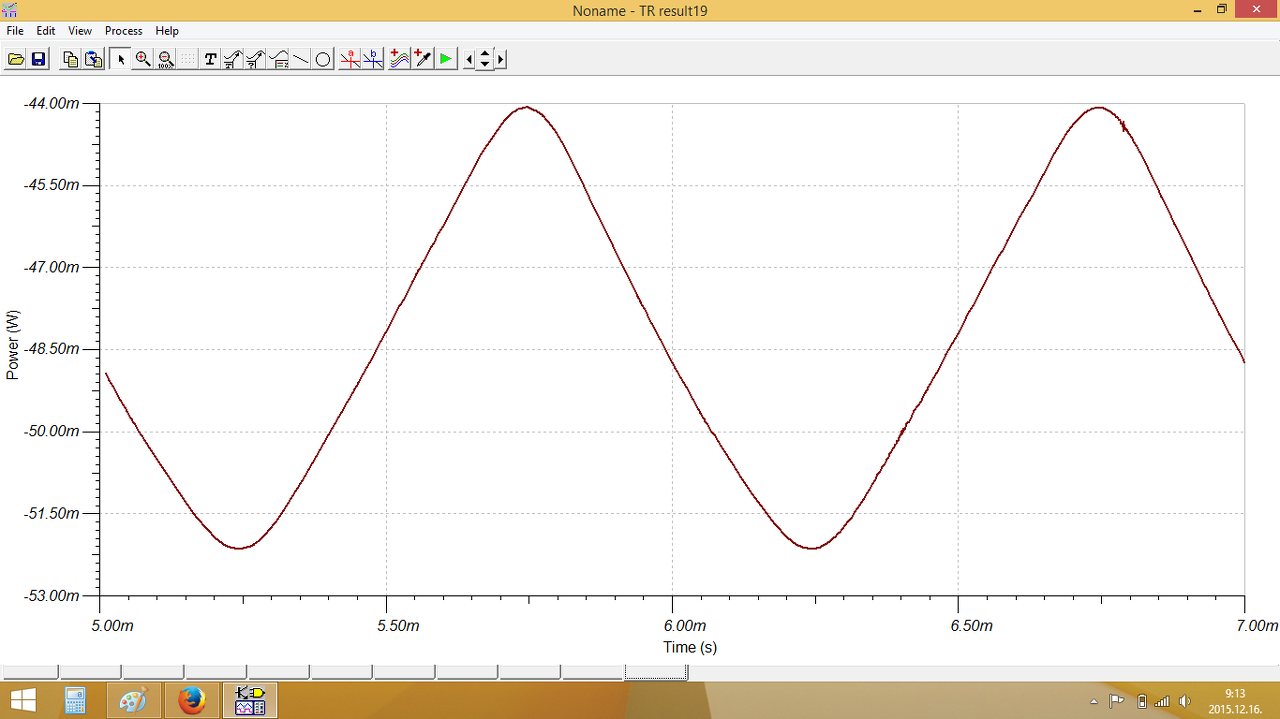The width and height of the screenshot is (1280, 719).
Task: Click the 9:13 system clock
Action: coord(1235,694)
